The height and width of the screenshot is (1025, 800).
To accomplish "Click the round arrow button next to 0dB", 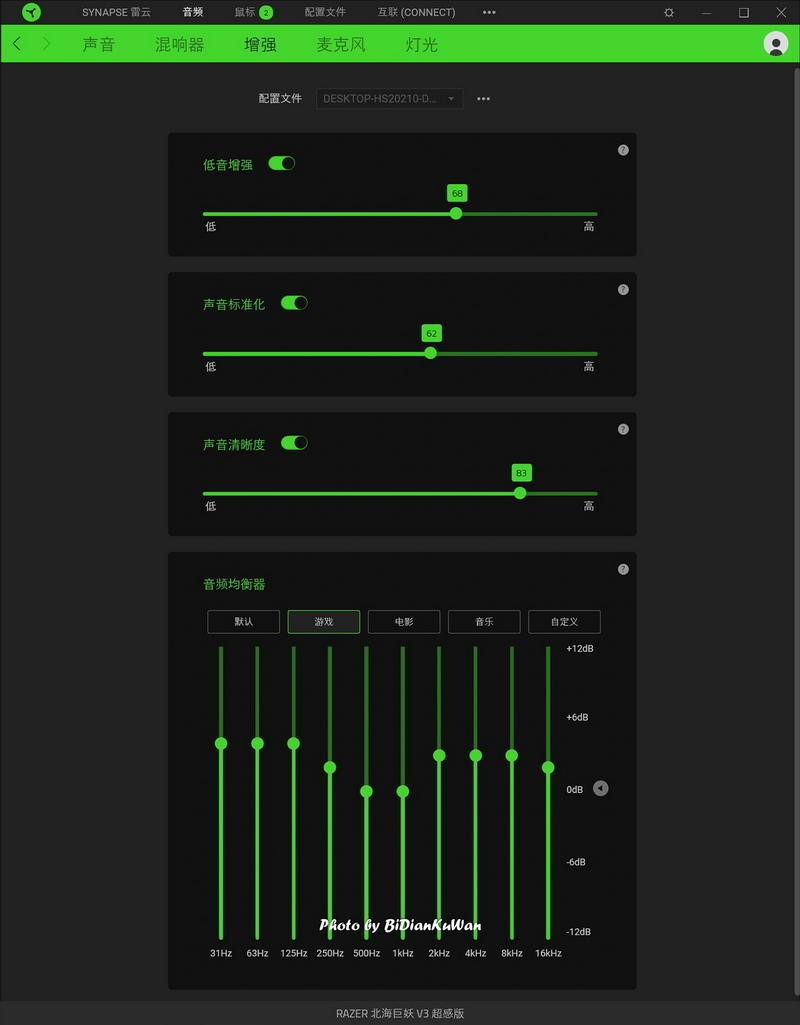I will [x=600, y=788].
